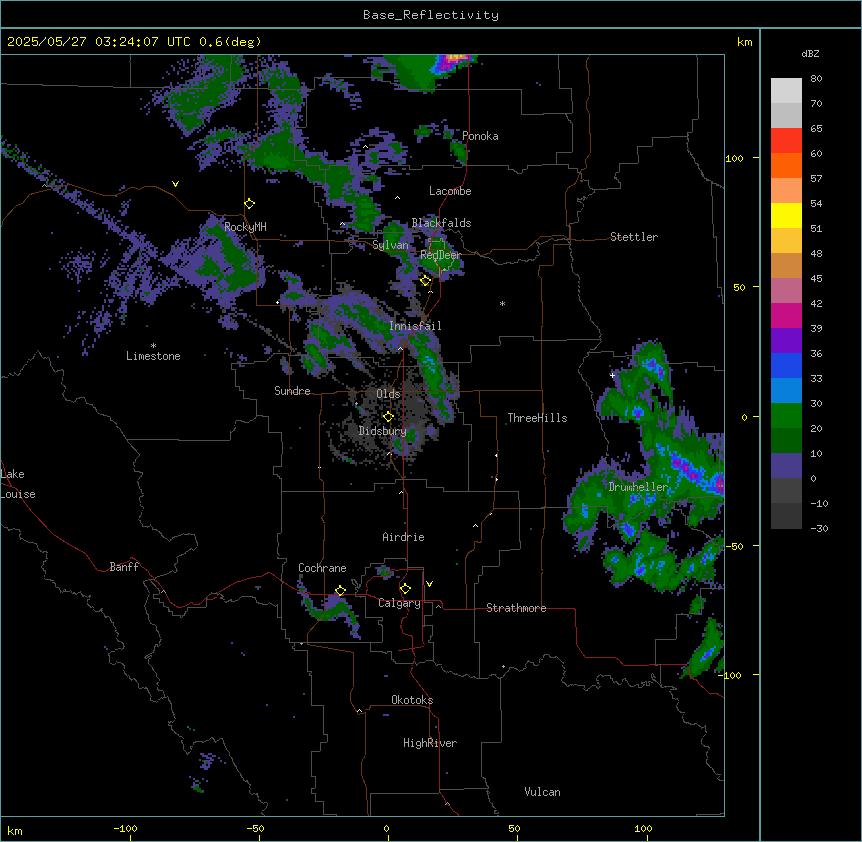The image size is (862, 842).
Task: Click the Sundre town label
Action: 292,391
